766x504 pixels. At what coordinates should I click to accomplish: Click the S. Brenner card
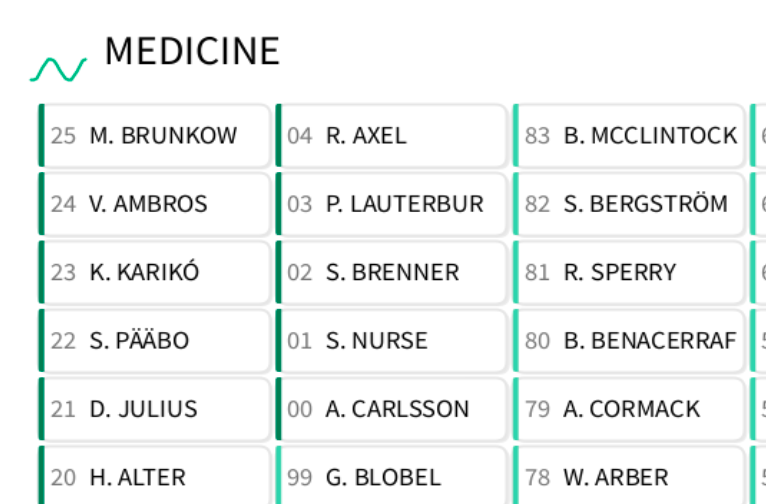(392, 272)
